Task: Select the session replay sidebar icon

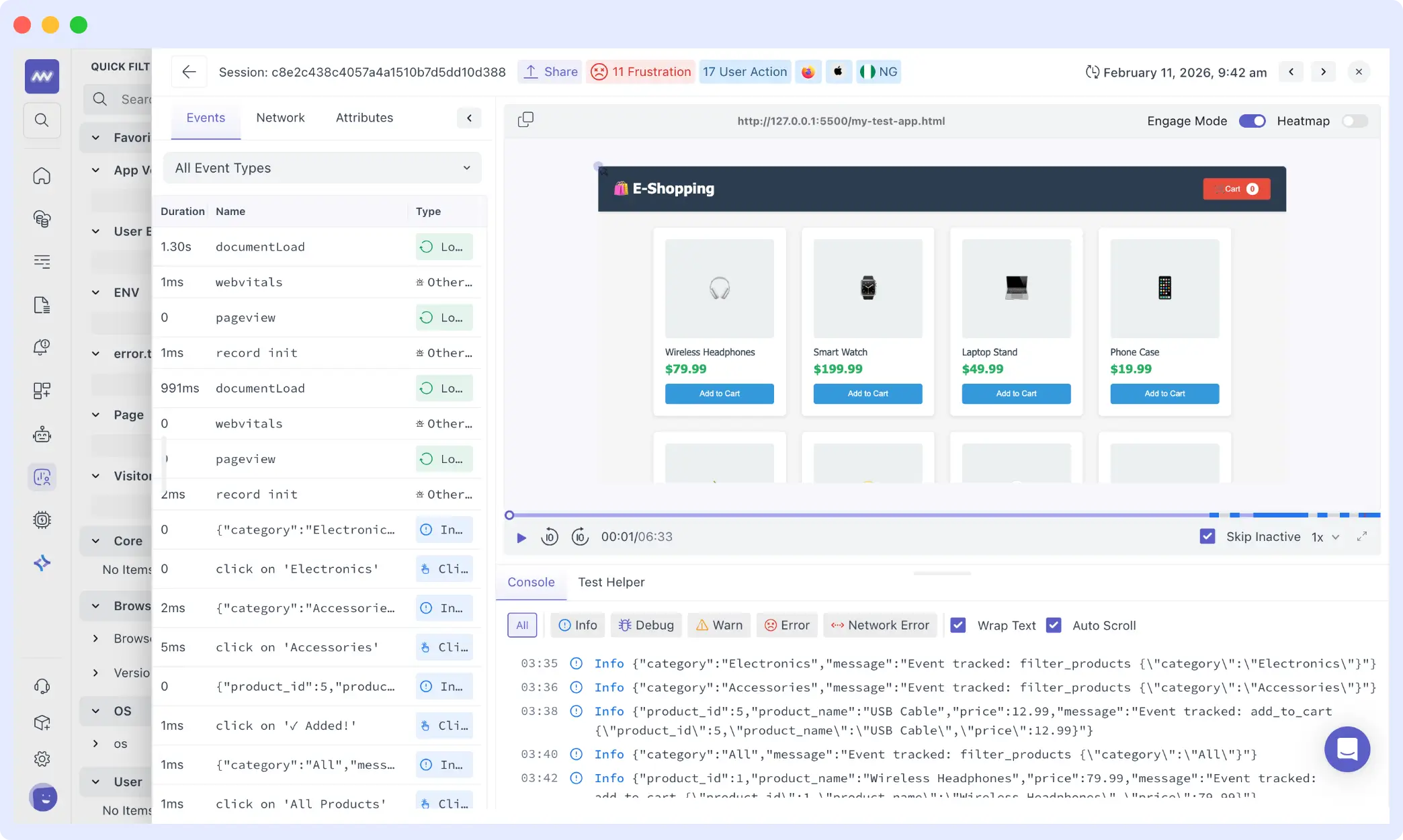Action: pos(42,477)
